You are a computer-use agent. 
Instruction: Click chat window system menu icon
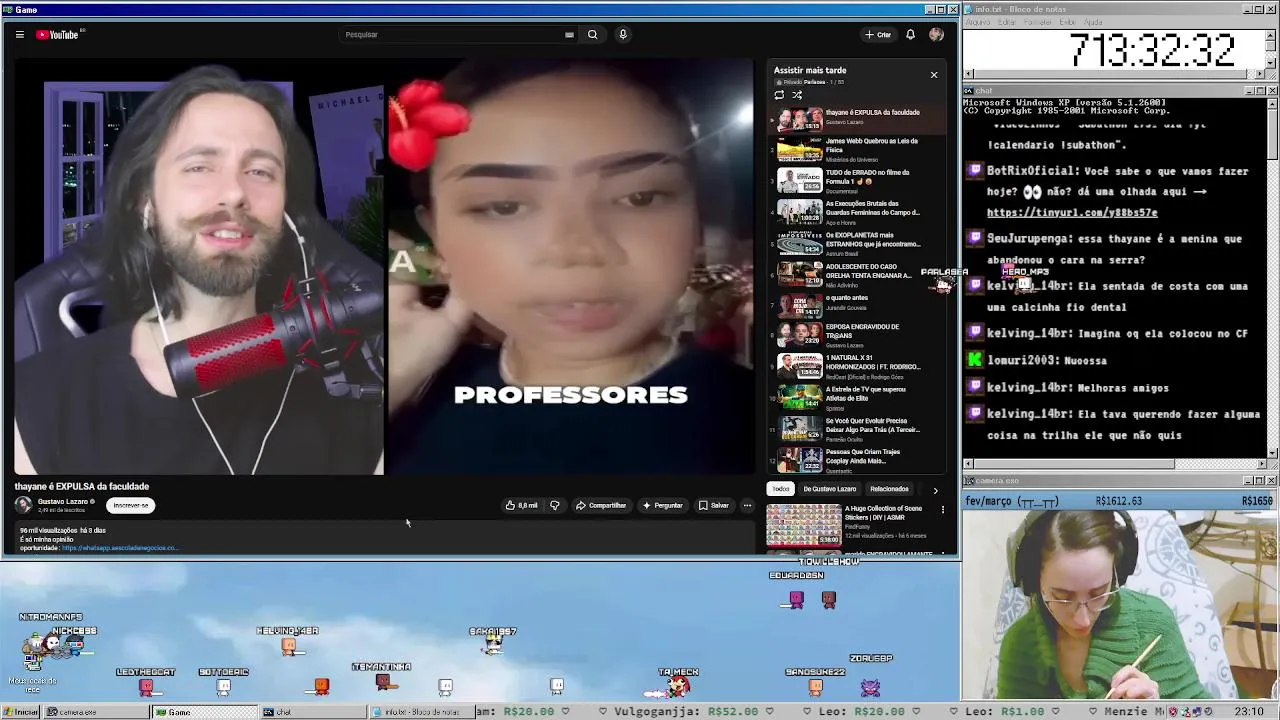point(970,91)
